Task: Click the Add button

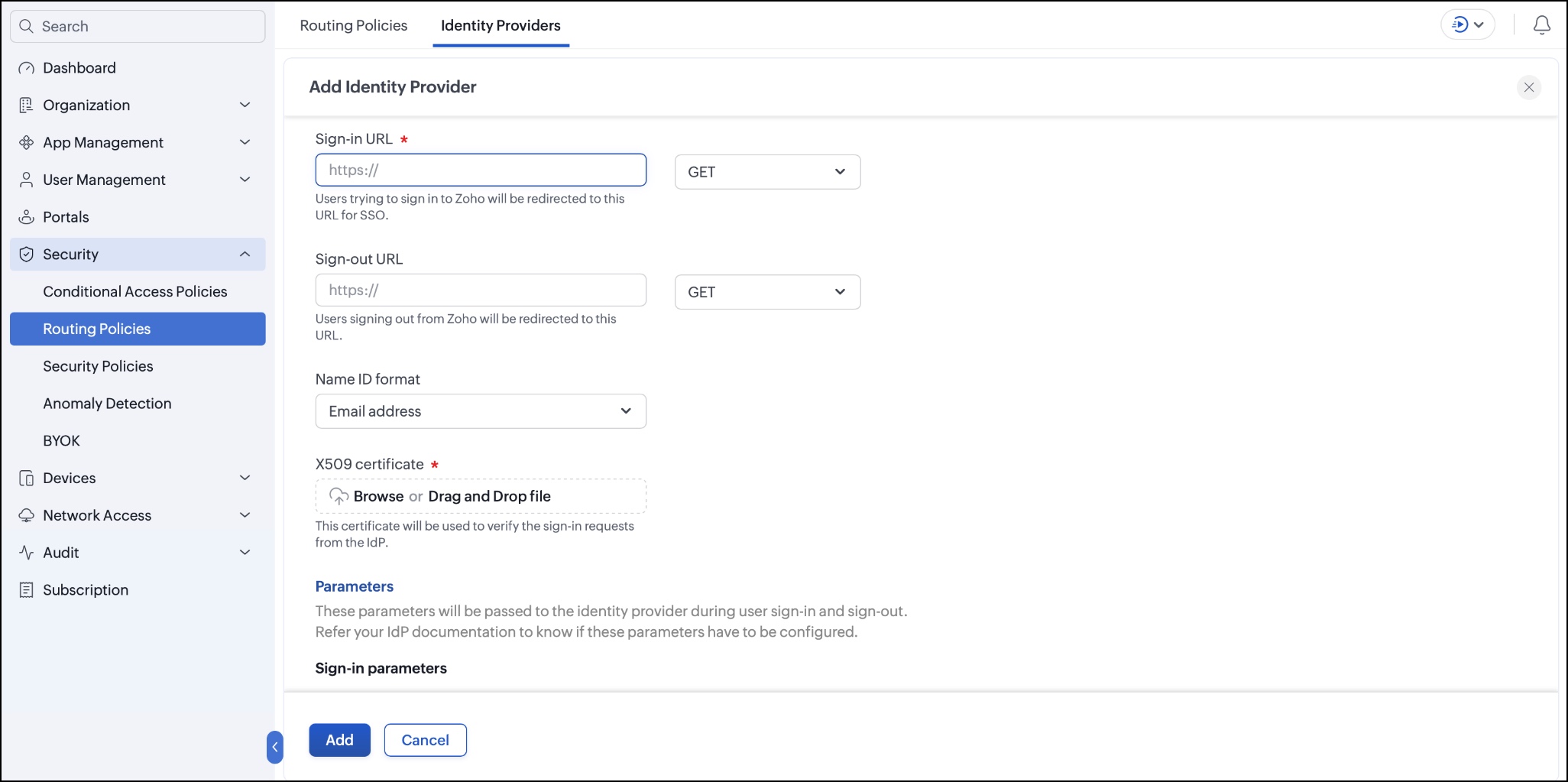Action: (339, 740)
